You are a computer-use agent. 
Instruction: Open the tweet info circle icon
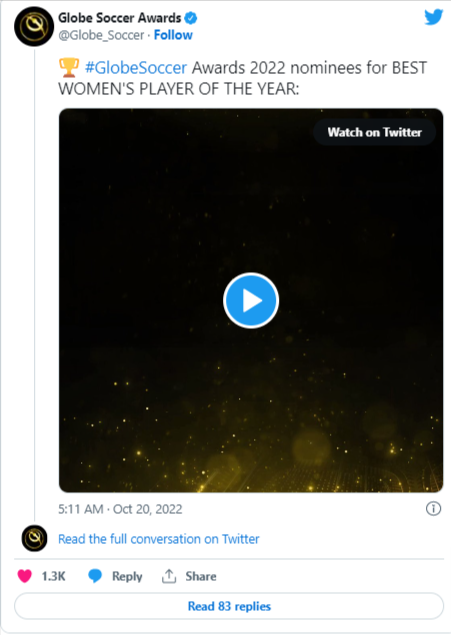(x=433, y=508)
